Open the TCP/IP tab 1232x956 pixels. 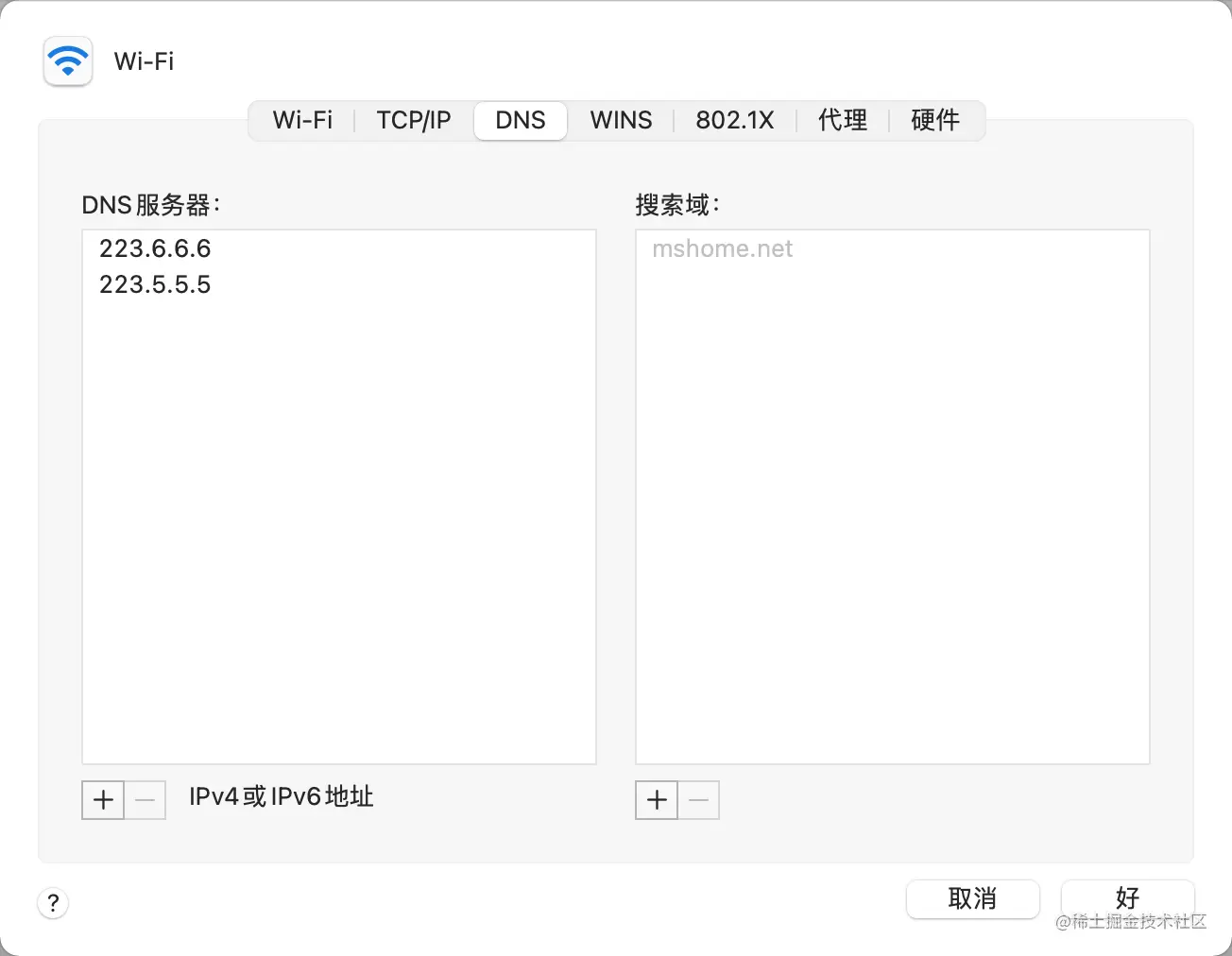(414, 121)
